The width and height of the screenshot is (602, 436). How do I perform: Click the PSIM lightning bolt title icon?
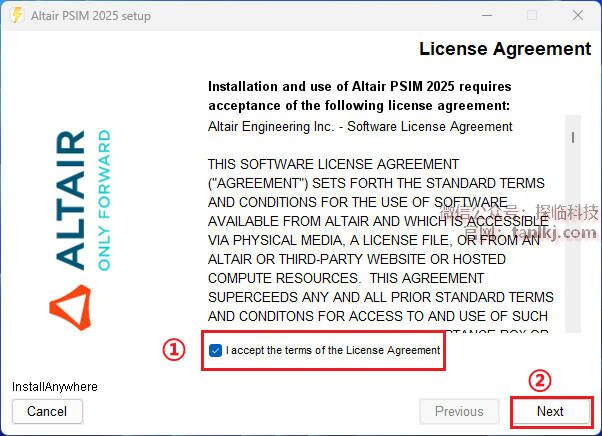pyautogui.click(x=16, y=15)
